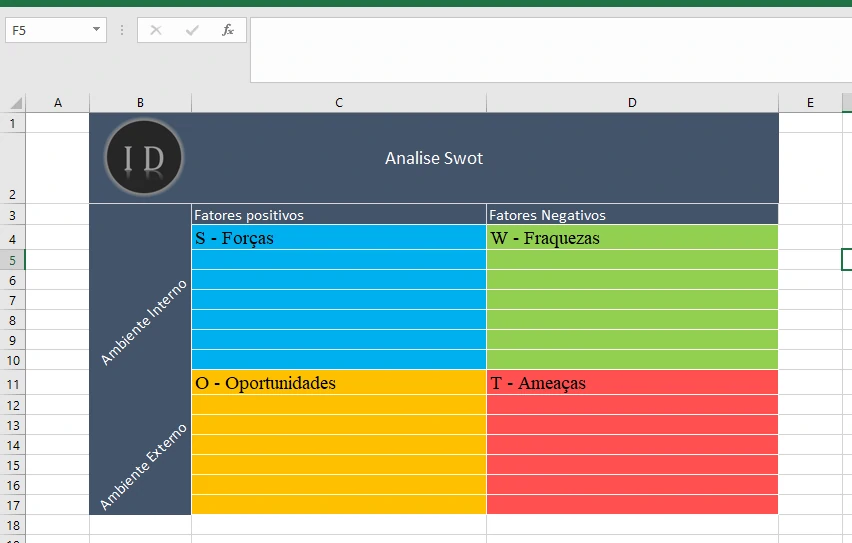Select column D header
The image size is (852, 543).
632,103
